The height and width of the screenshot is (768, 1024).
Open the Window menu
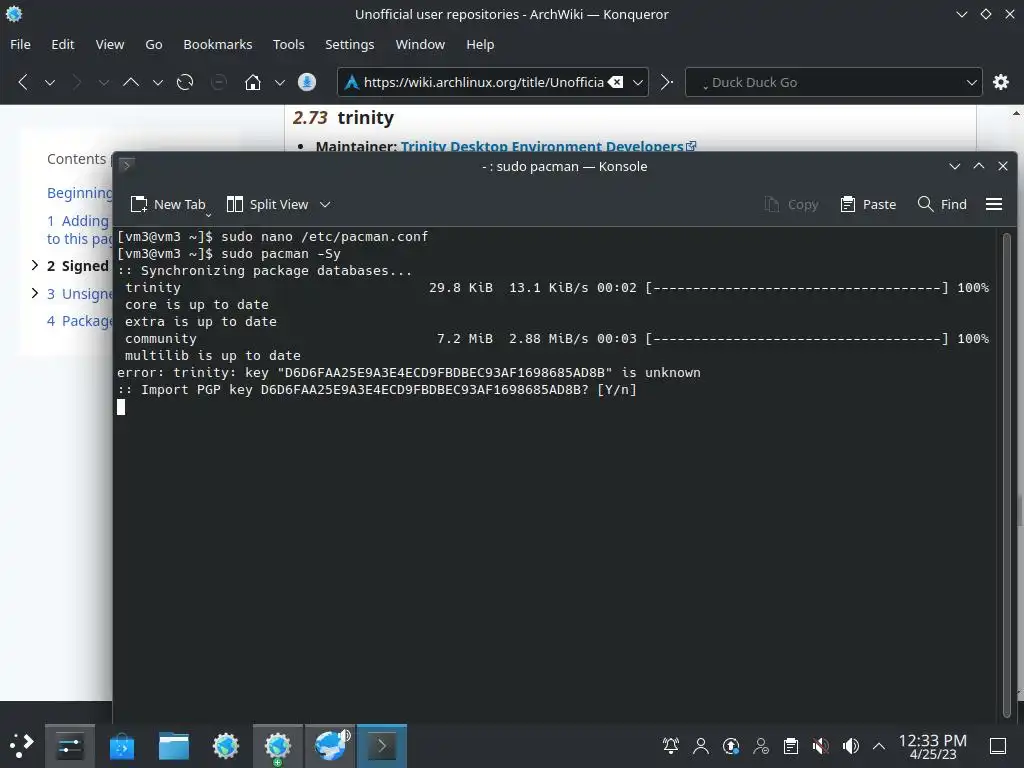click(420, 44)
